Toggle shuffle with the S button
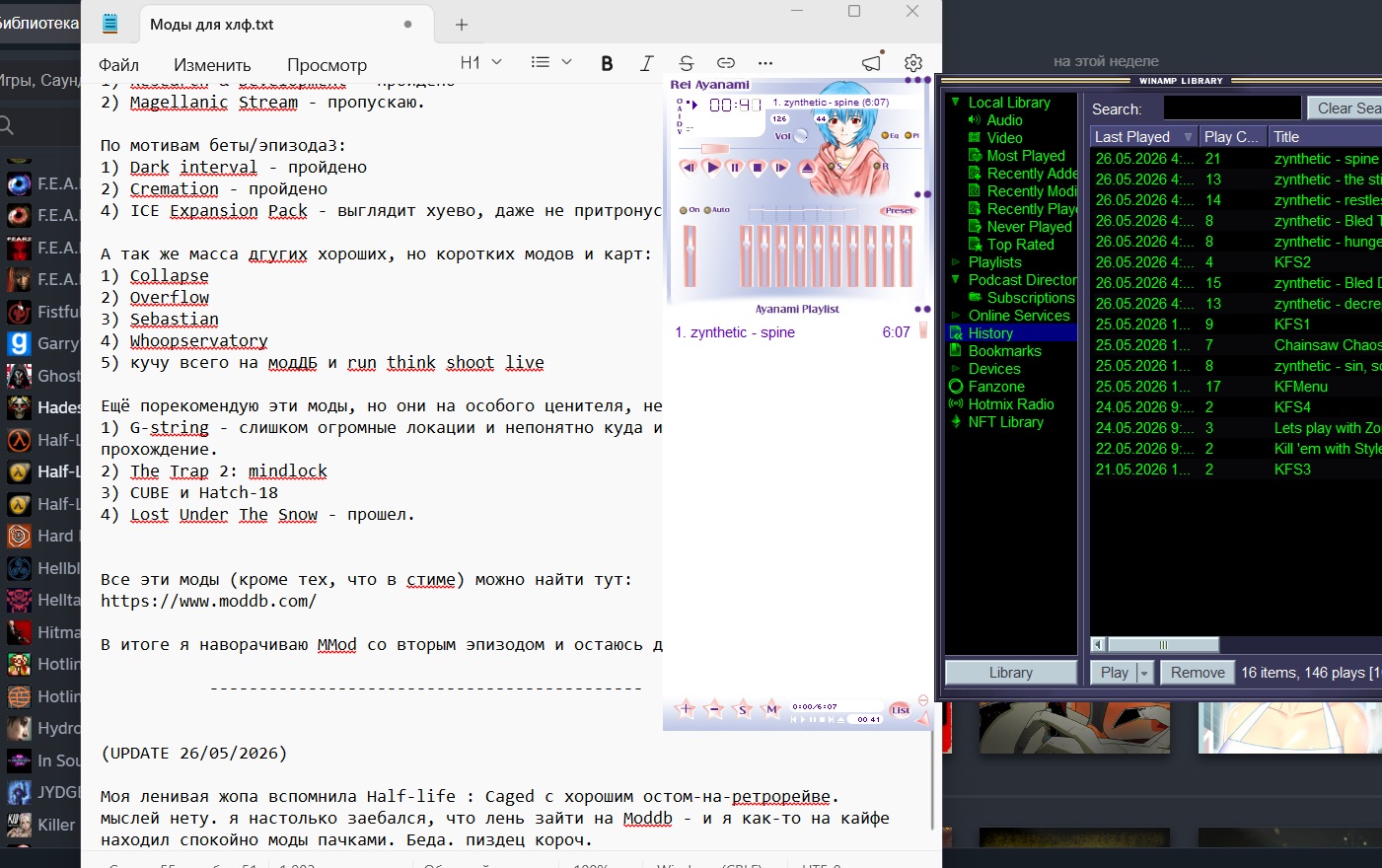Image resolution: width=1382 pixels, height=868 pixels. (x=837, y=167)
